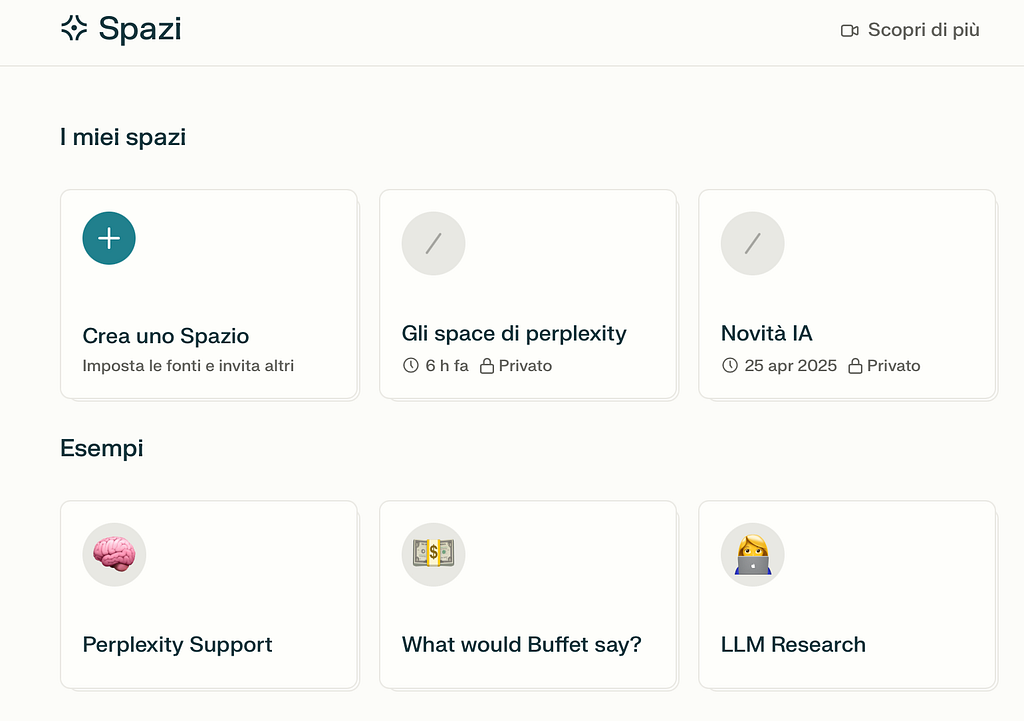The height and width of the screenshot is (721, 1024).
Task: Click the lock icon on Novità IA card
Action: point(855,366)
